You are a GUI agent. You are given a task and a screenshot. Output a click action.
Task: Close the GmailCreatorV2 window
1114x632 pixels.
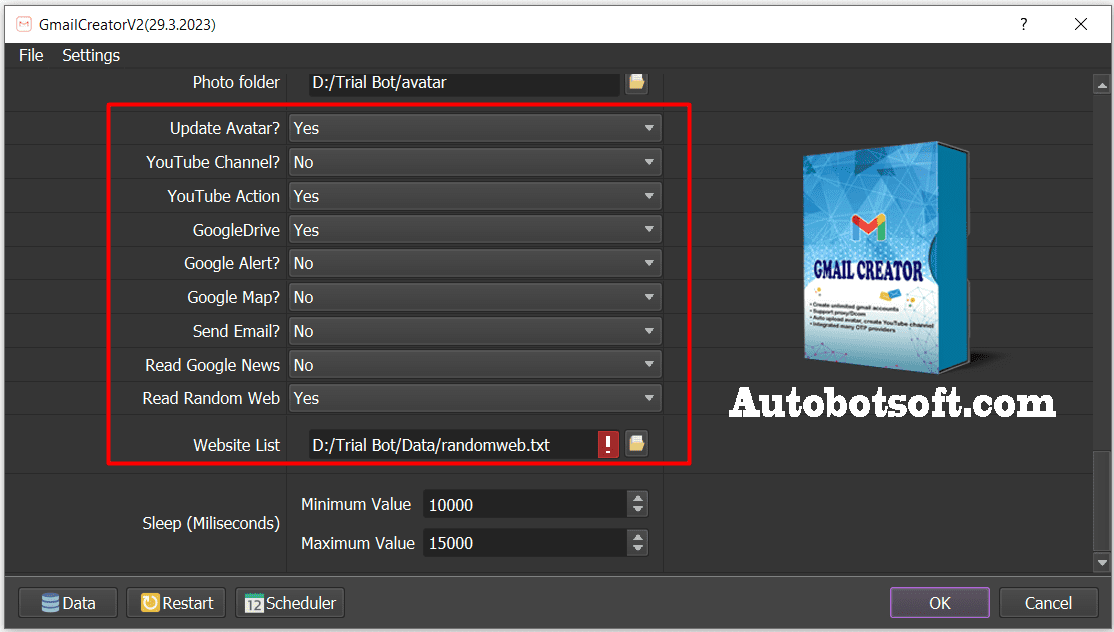pos(1081,25)
